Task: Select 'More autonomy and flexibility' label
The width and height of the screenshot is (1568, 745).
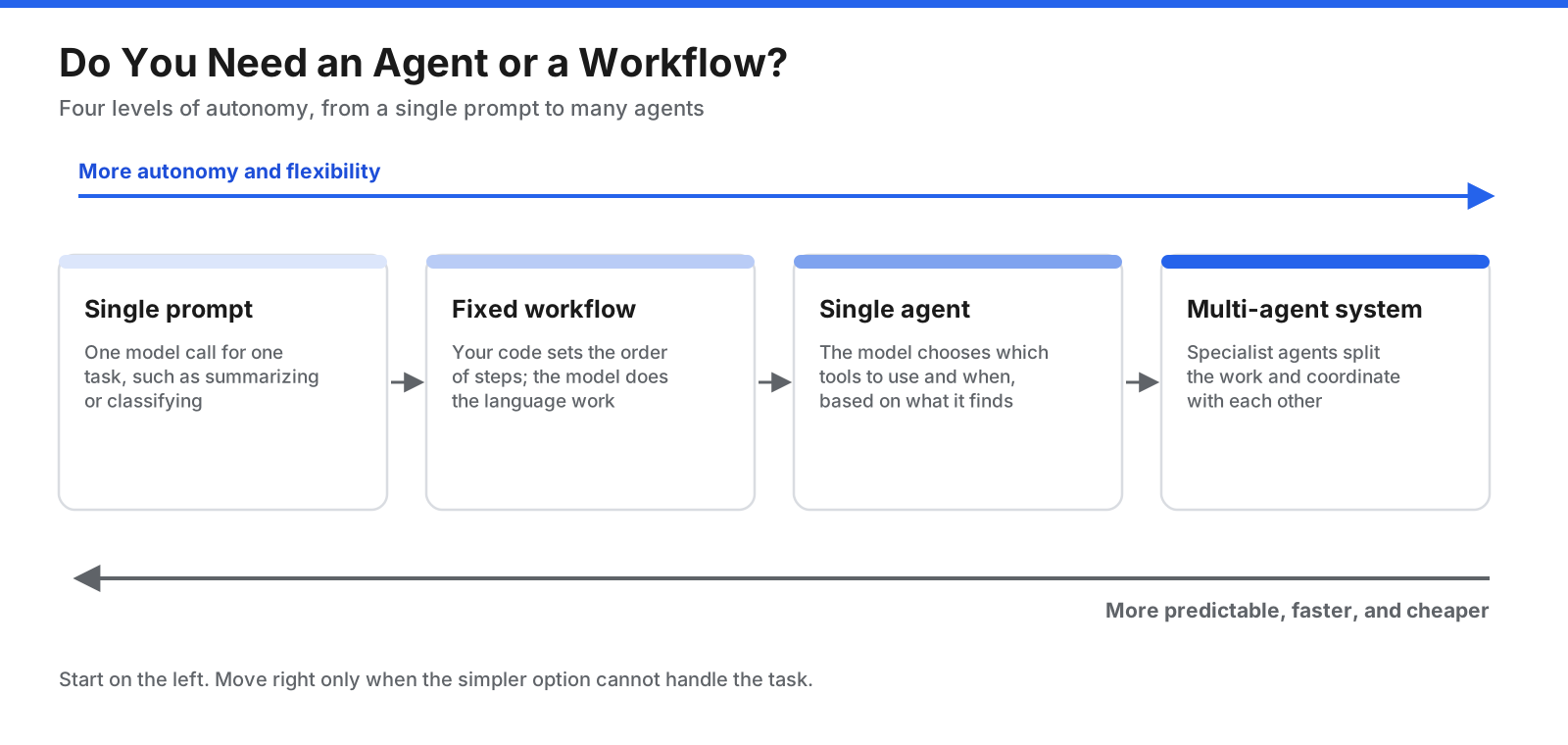Action: point(229,172)
